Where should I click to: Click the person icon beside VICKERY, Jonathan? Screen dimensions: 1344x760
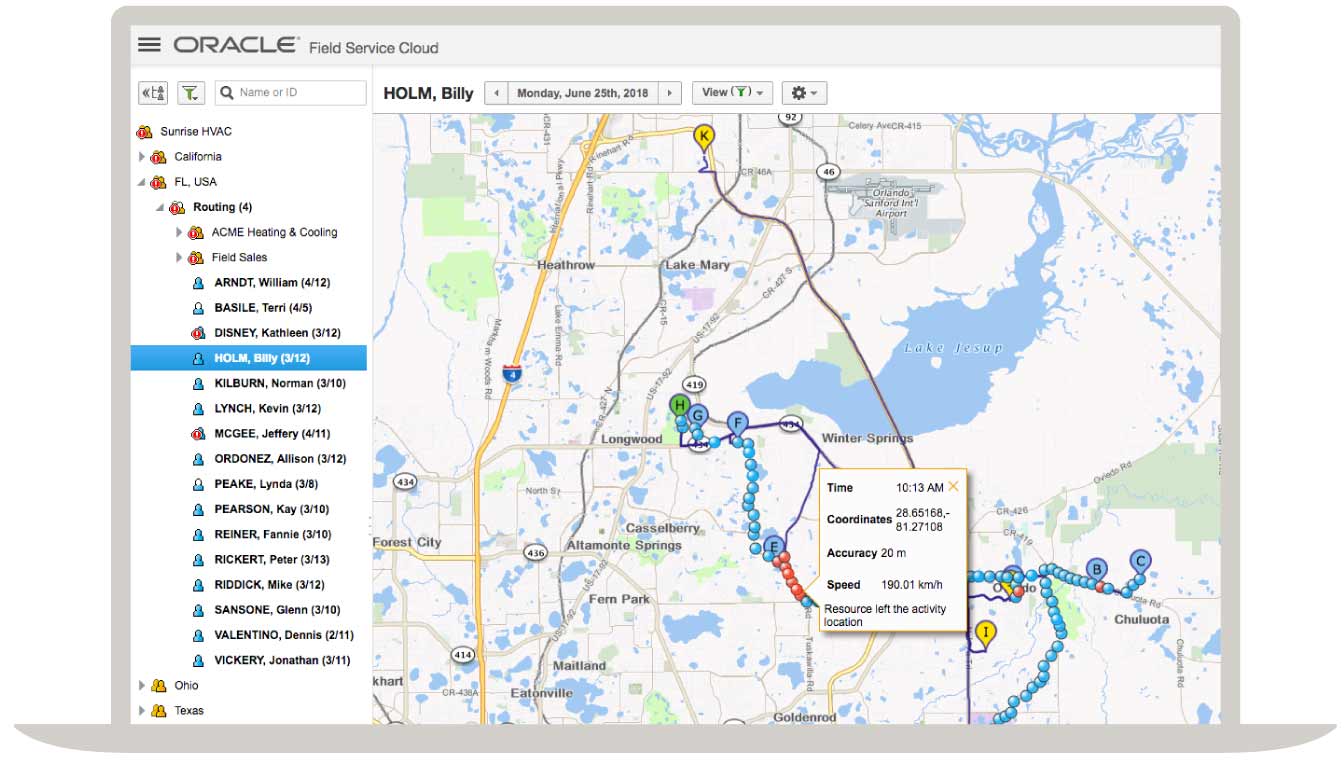click(198, 661)
